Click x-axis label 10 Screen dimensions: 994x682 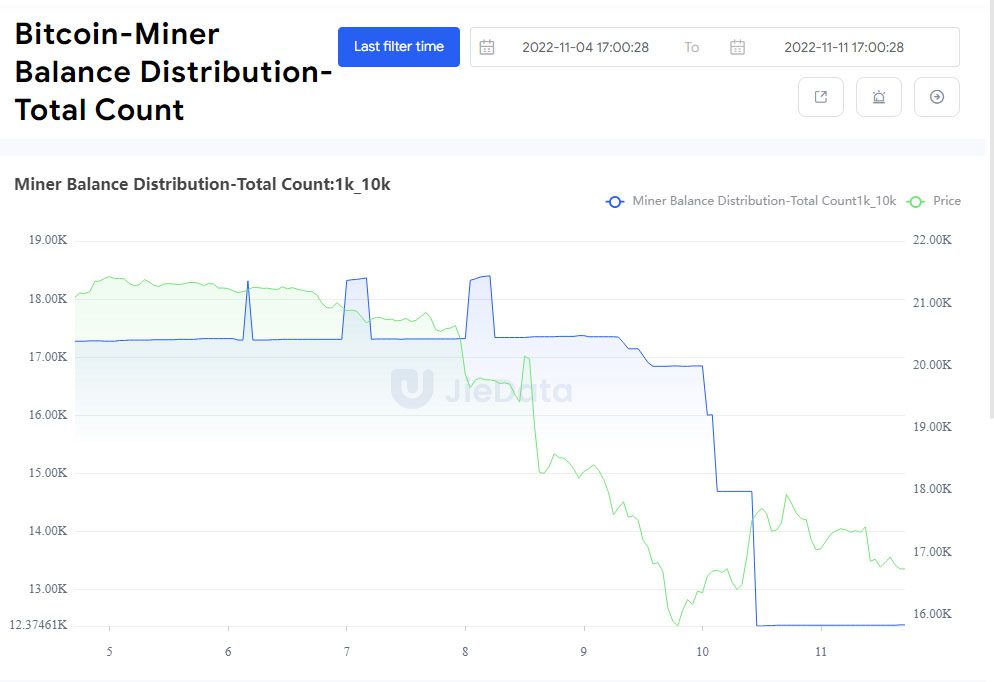702,652
